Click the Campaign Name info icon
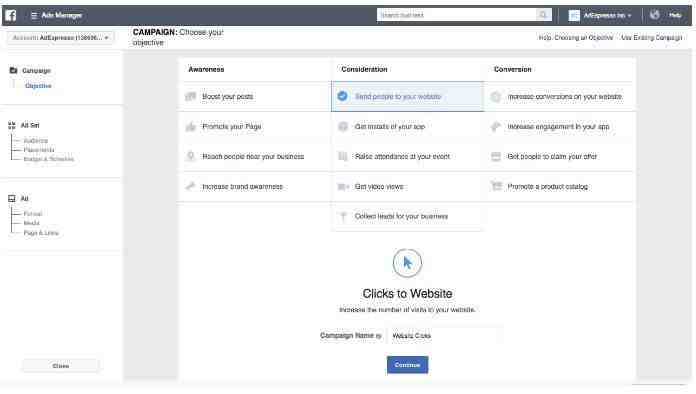This screenshot has height=394, width=696. click(x=379, y=336)
